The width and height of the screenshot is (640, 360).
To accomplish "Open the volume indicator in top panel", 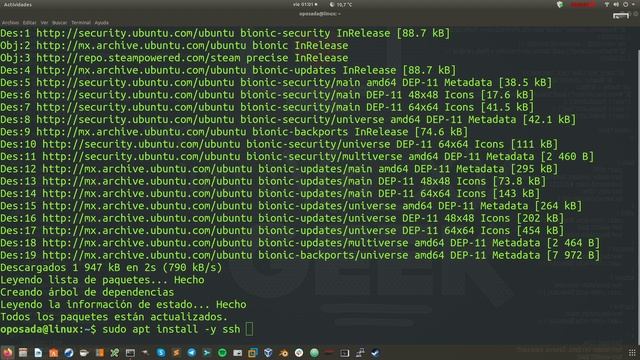I will pos(616,4).
